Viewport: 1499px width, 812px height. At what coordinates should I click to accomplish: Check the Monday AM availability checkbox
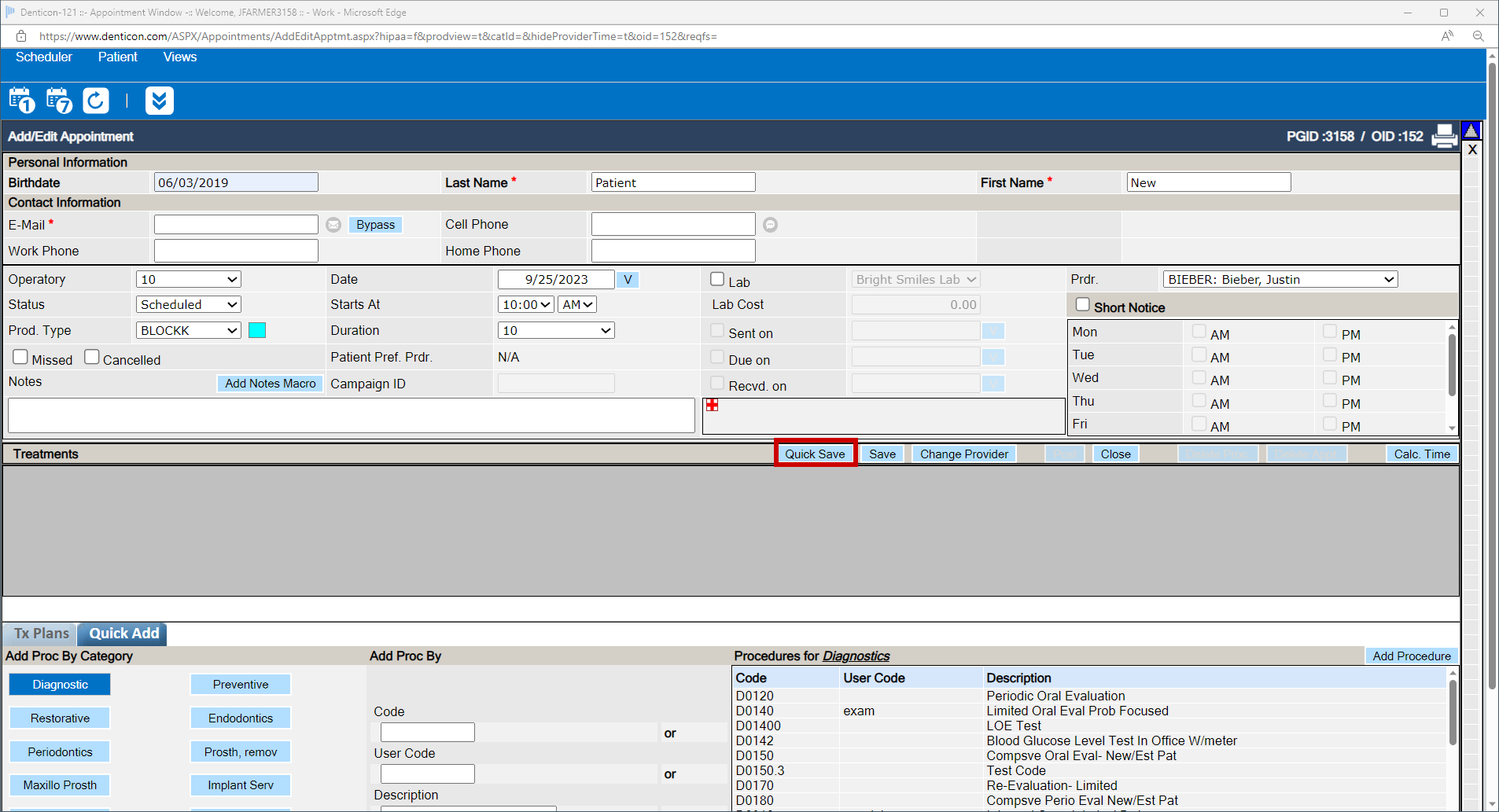point(1199,333)
